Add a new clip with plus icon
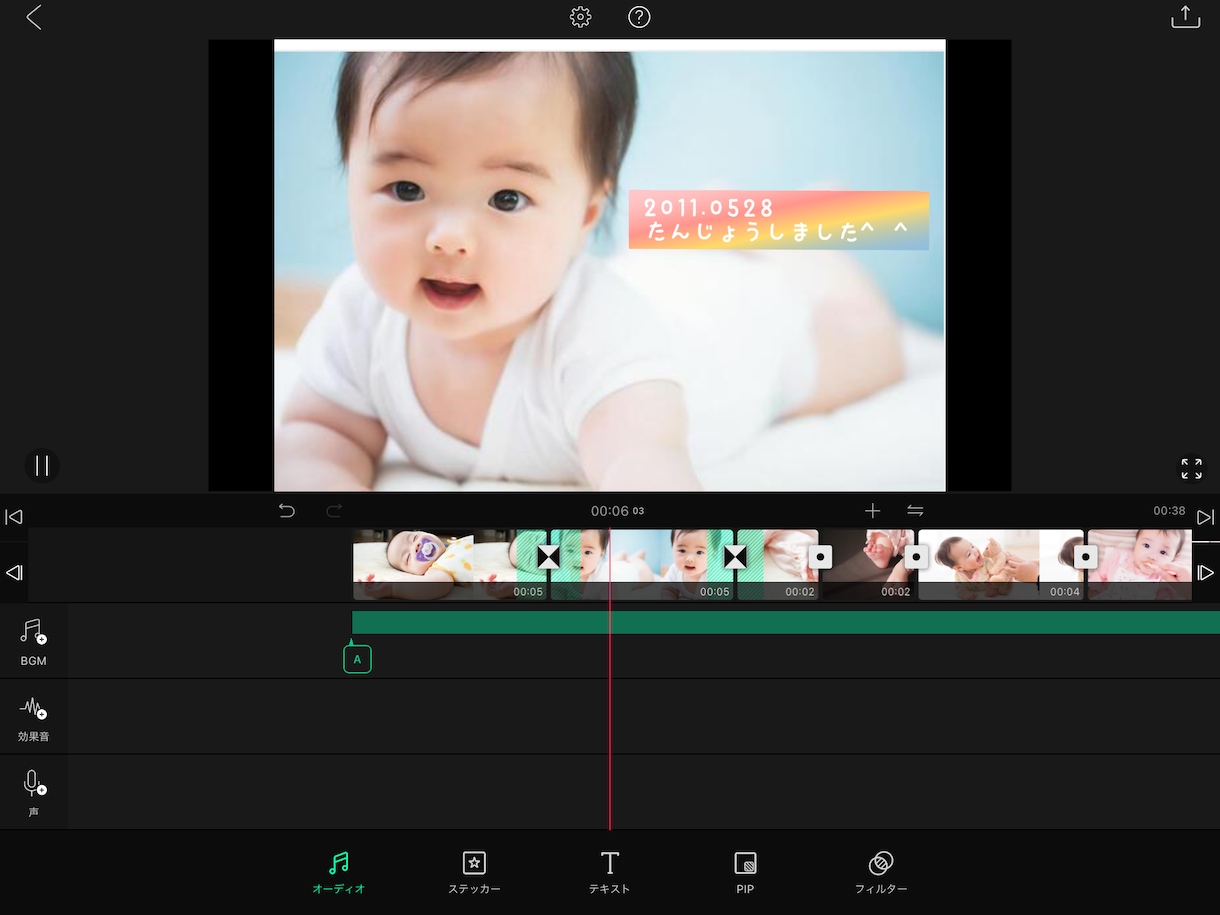Screen dimensions: 1220x915 click(x=872, y=511)
